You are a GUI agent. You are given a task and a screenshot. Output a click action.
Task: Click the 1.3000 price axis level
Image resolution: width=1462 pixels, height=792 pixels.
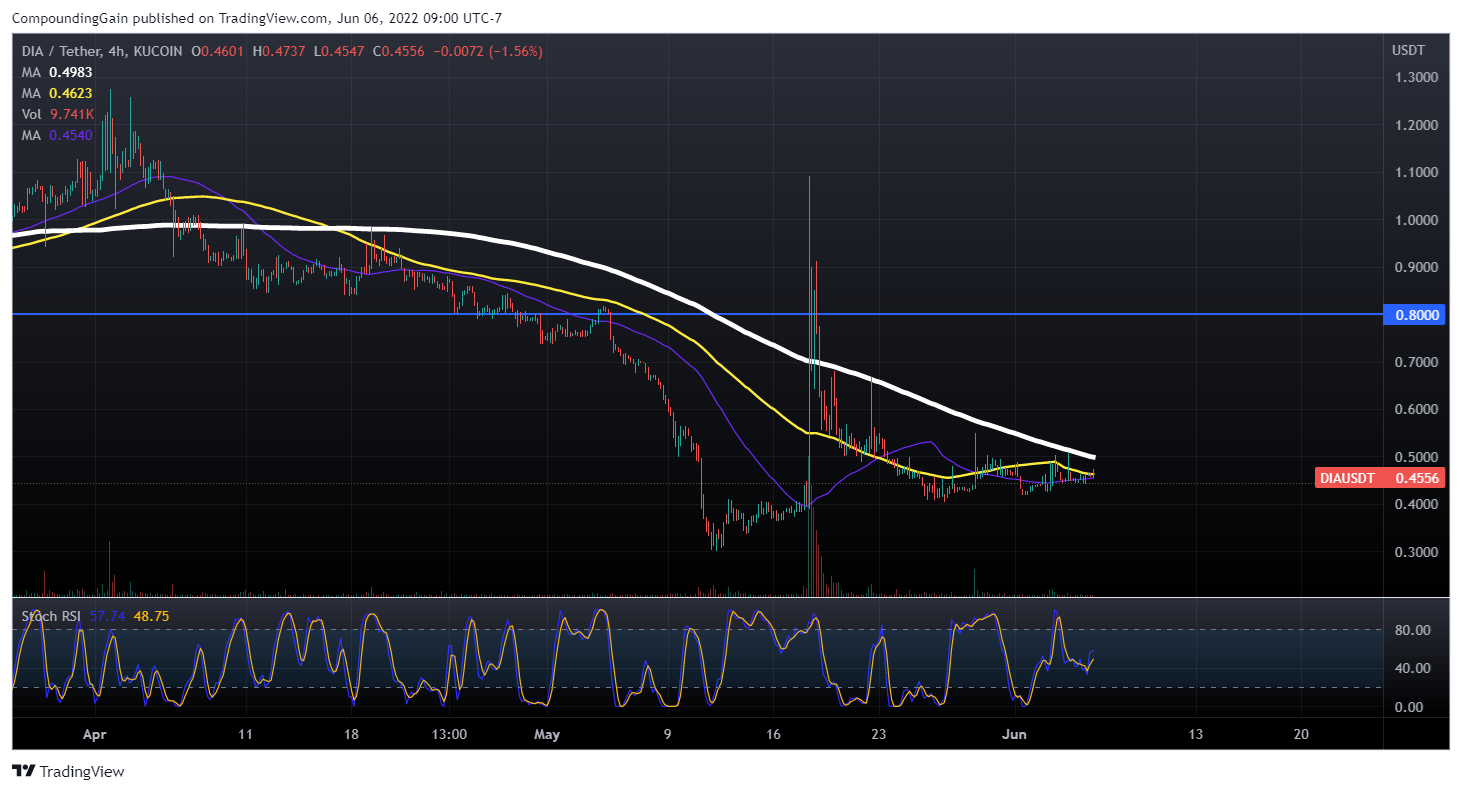click(1416, 77)
